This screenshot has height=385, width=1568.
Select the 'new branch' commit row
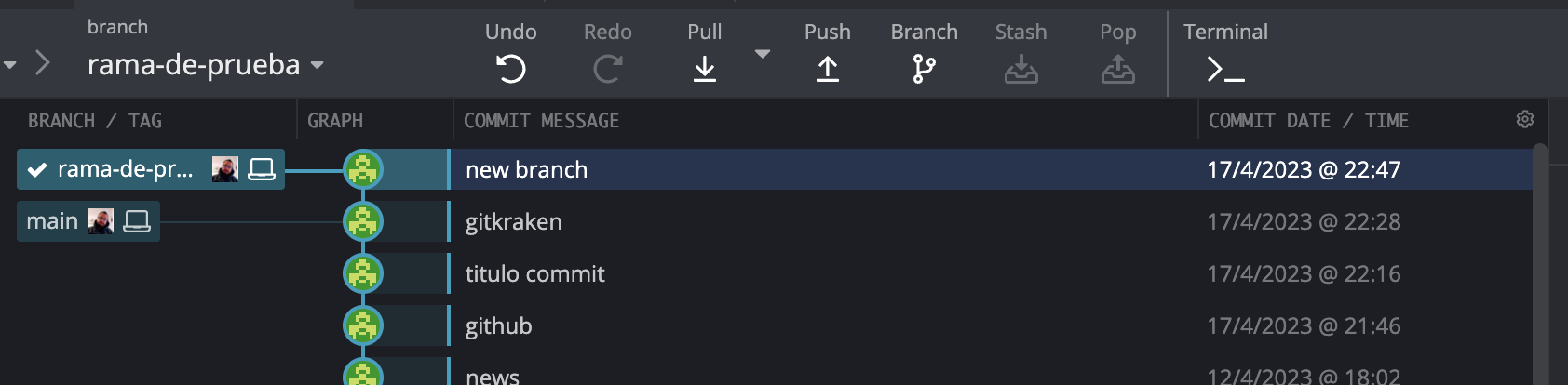click(819, 169)
